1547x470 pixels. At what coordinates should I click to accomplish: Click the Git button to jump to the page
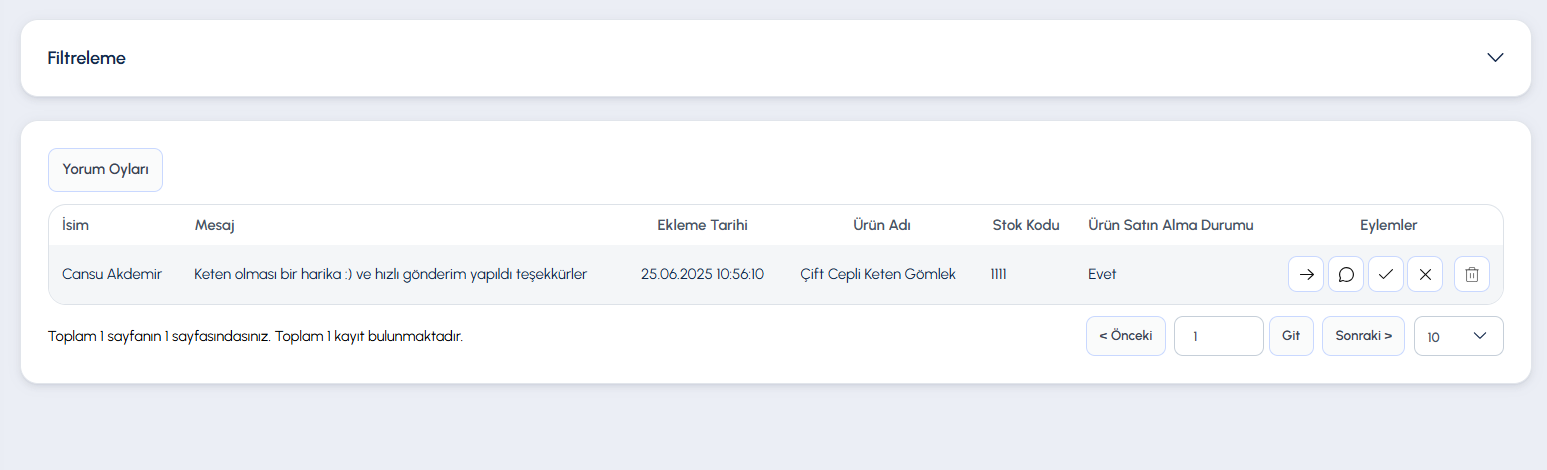click(x=1291, y=336)
